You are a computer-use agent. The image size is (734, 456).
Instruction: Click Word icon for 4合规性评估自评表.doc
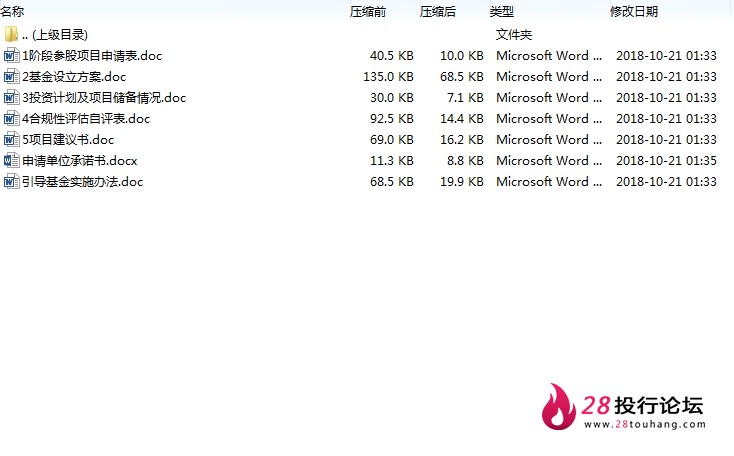point(11,118)
